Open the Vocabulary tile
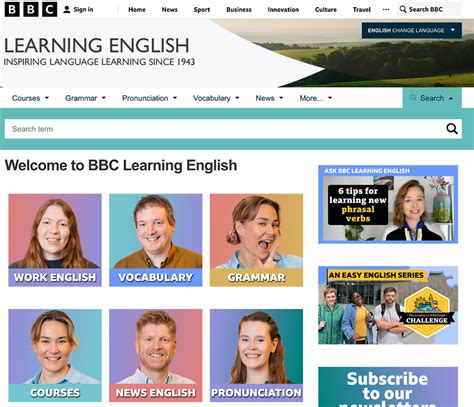 156,240
